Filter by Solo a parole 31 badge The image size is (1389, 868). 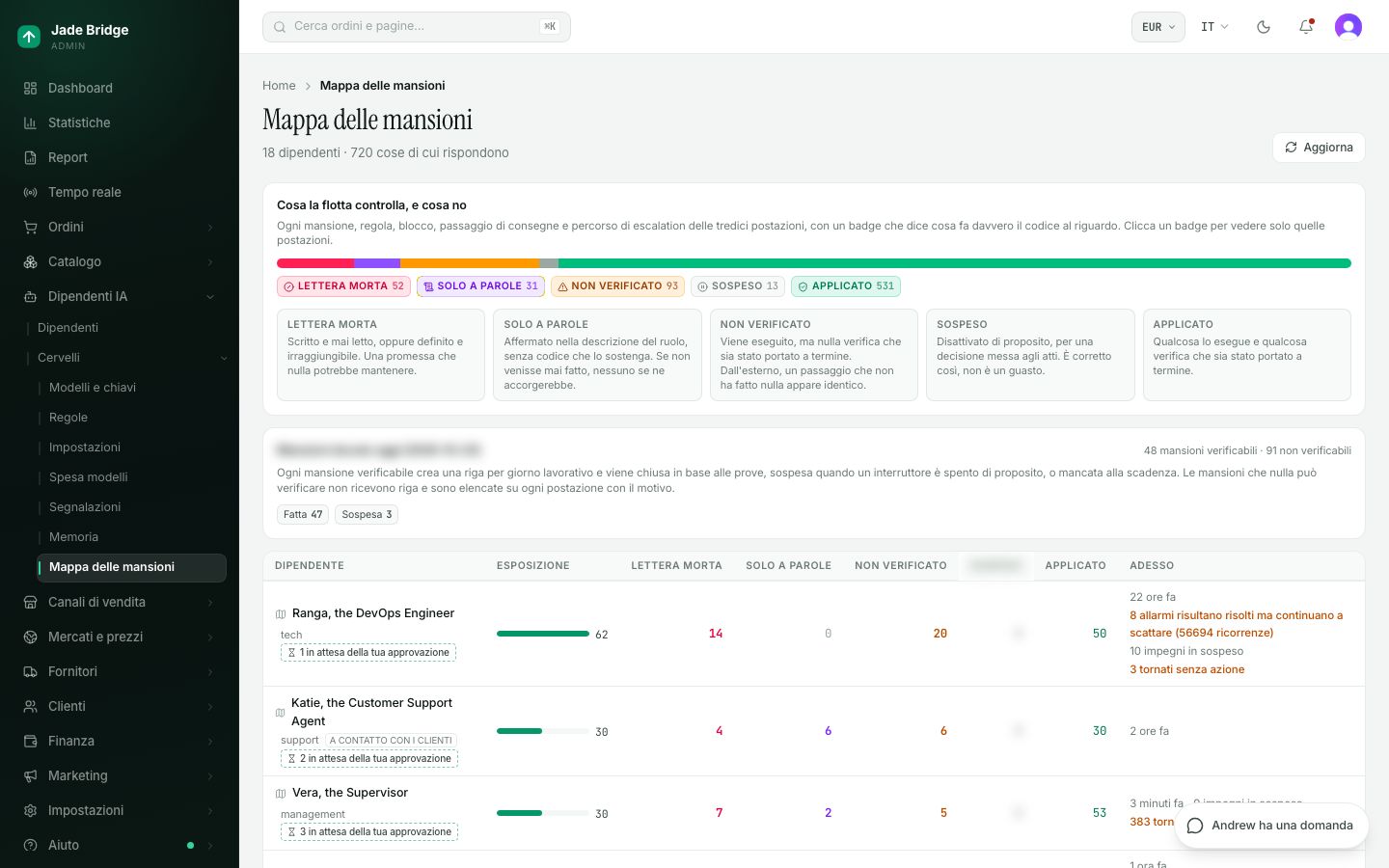(x=480, y=286)
